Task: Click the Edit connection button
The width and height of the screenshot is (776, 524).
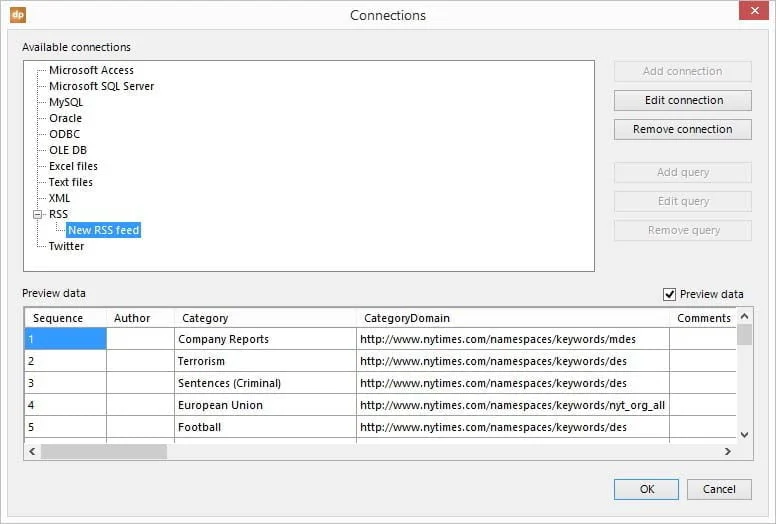Action: pos(682,100)
